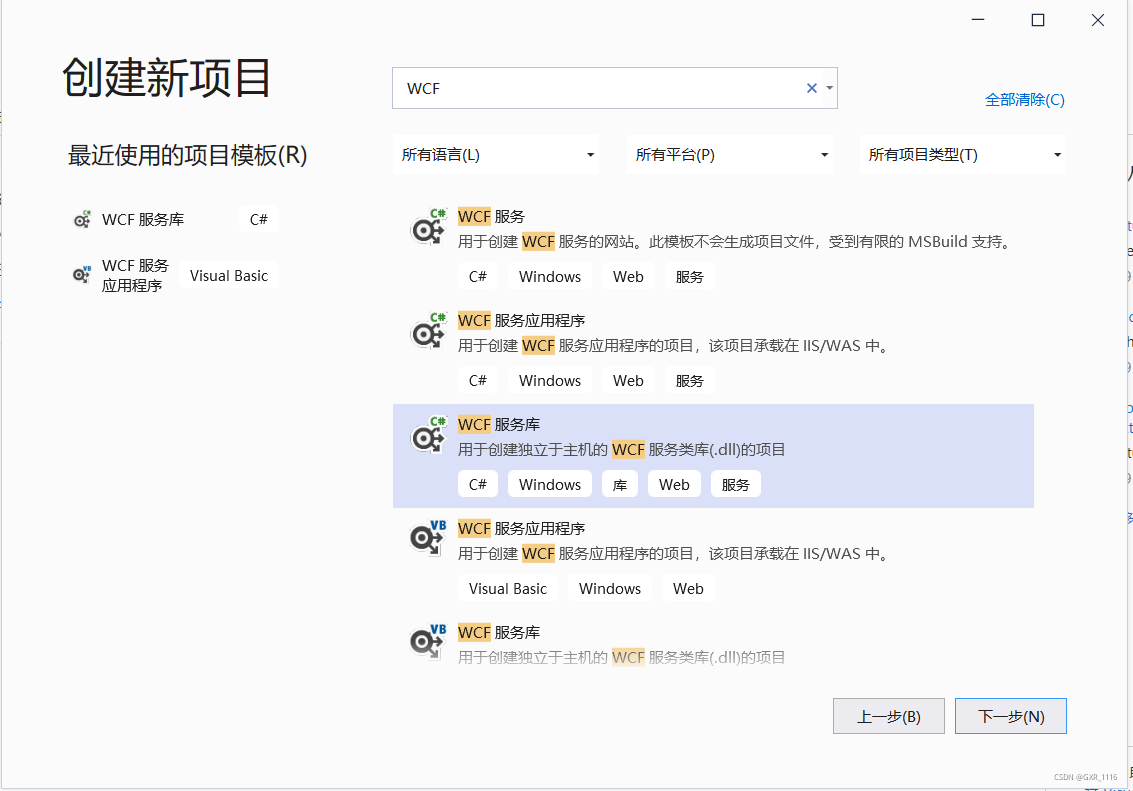The height and width of the screenshot is (791, 1133).
Task: Click recent template WCF 服务应用程序 icon
Action: [x=82, y=275]
